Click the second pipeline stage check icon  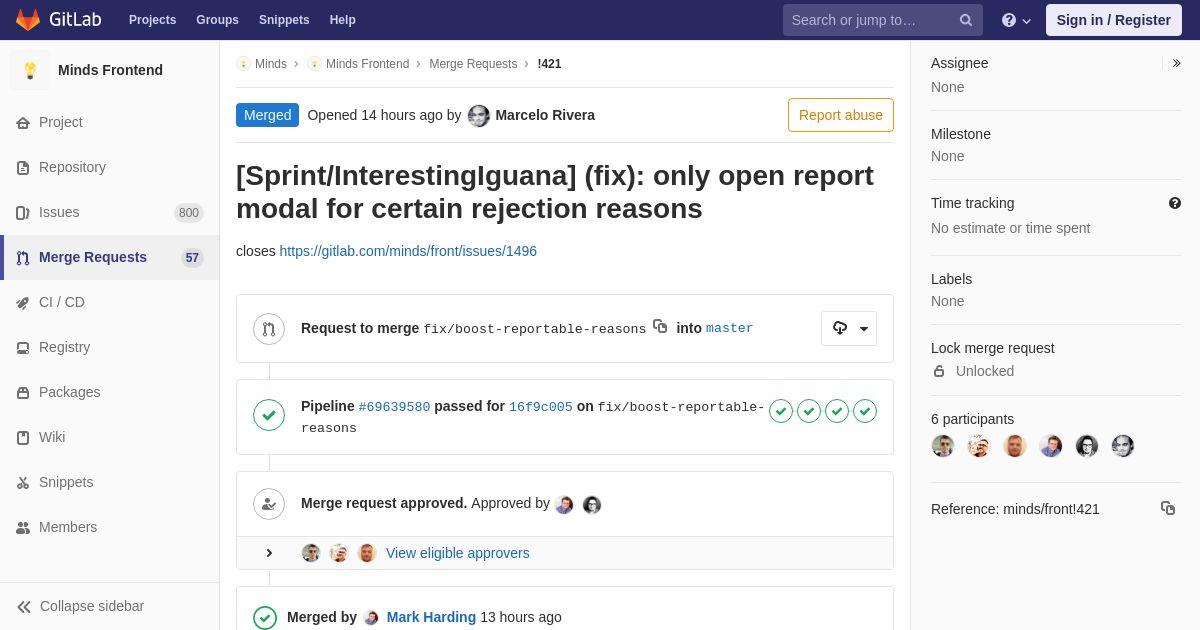tap(809, 411)
